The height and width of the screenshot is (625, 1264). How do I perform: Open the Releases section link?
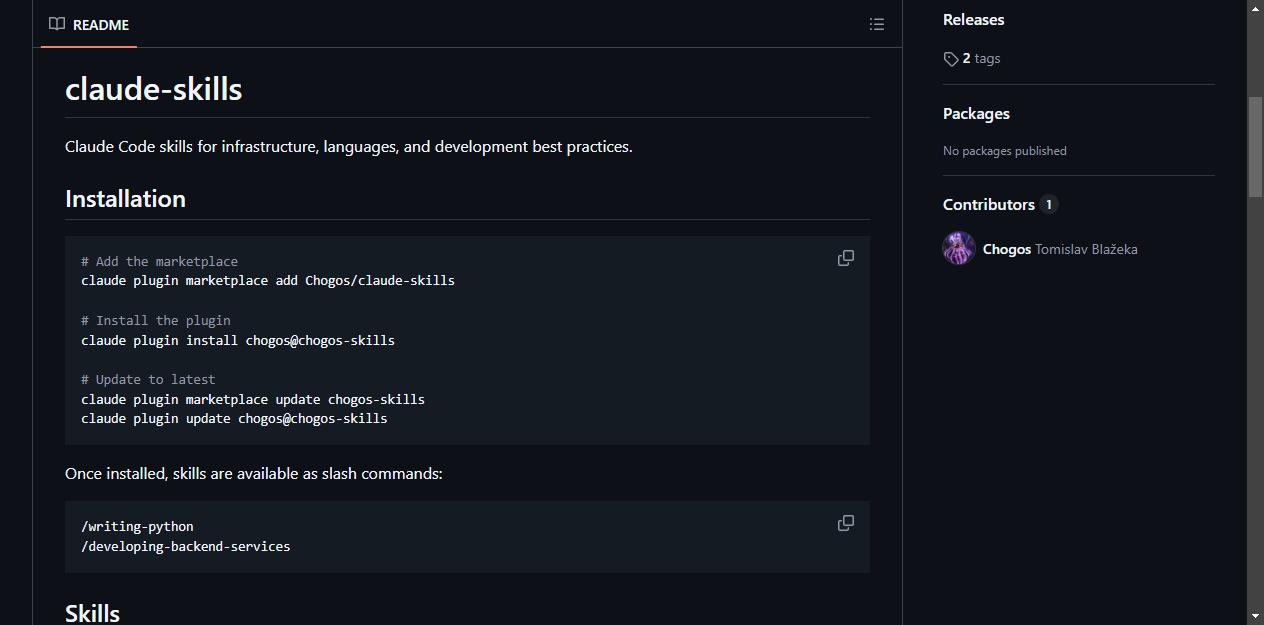coord(973,20)
